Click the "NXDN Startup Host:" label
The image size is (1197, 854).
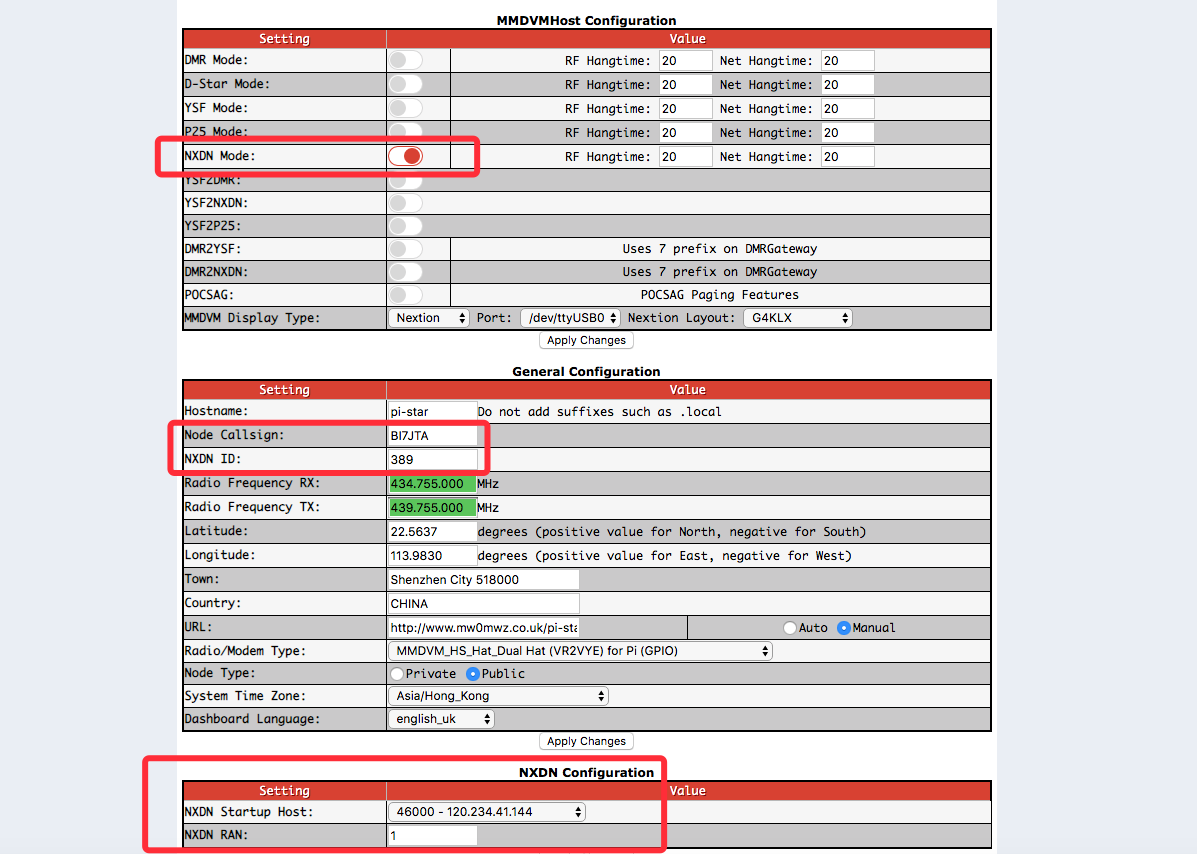pyautogui.click(x=249, y=812)
